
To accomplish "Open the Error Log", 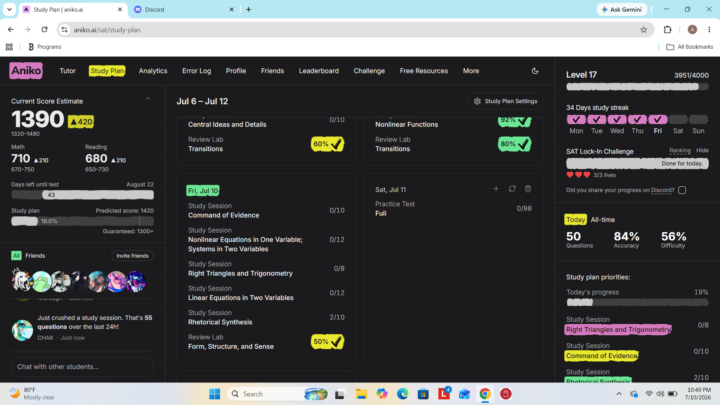I will coord(197,71).
